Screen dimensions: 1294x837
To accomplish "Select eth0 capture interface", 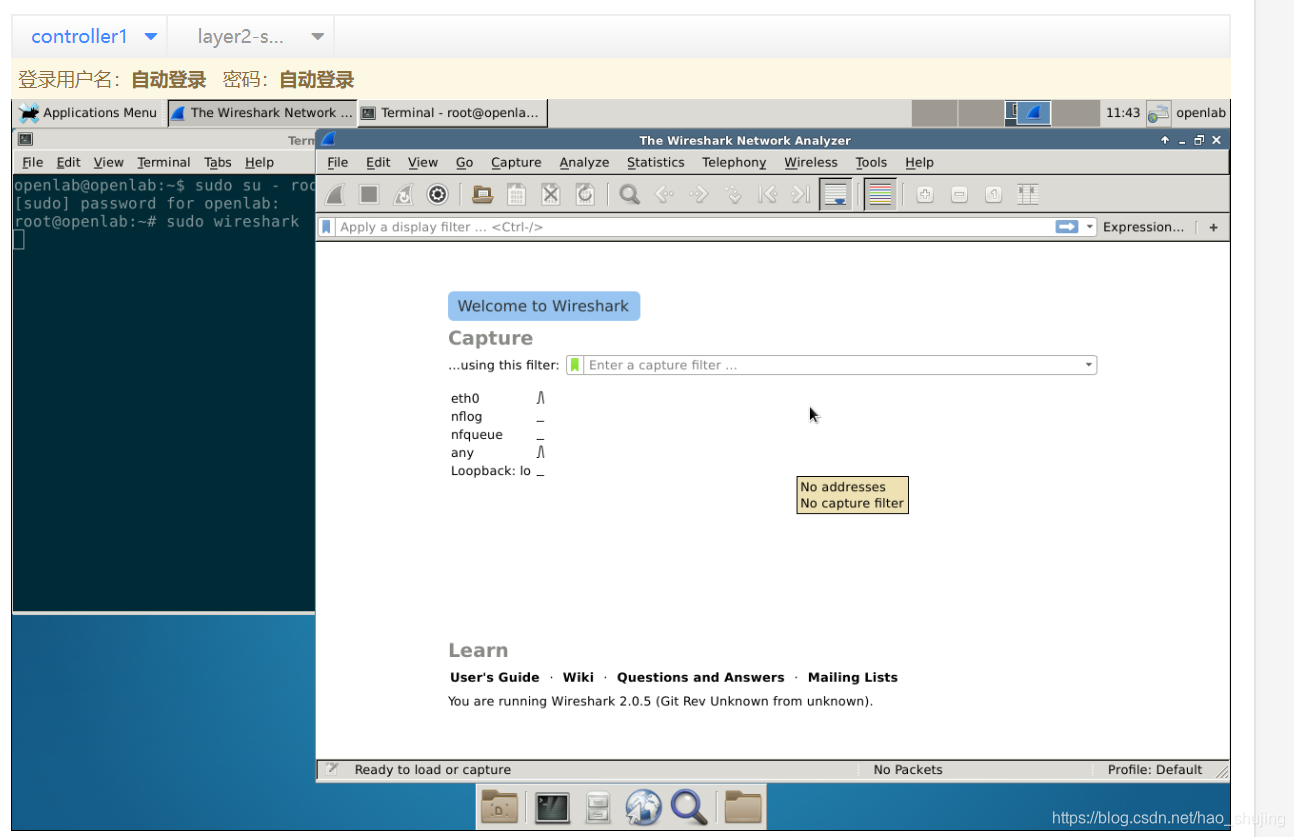I will click(465, 398).
